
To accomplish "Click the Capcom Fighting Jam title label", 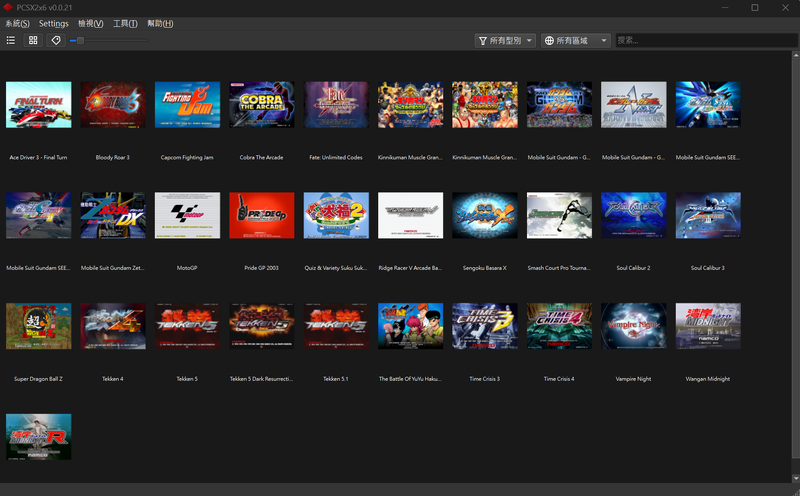I will 187,157.
